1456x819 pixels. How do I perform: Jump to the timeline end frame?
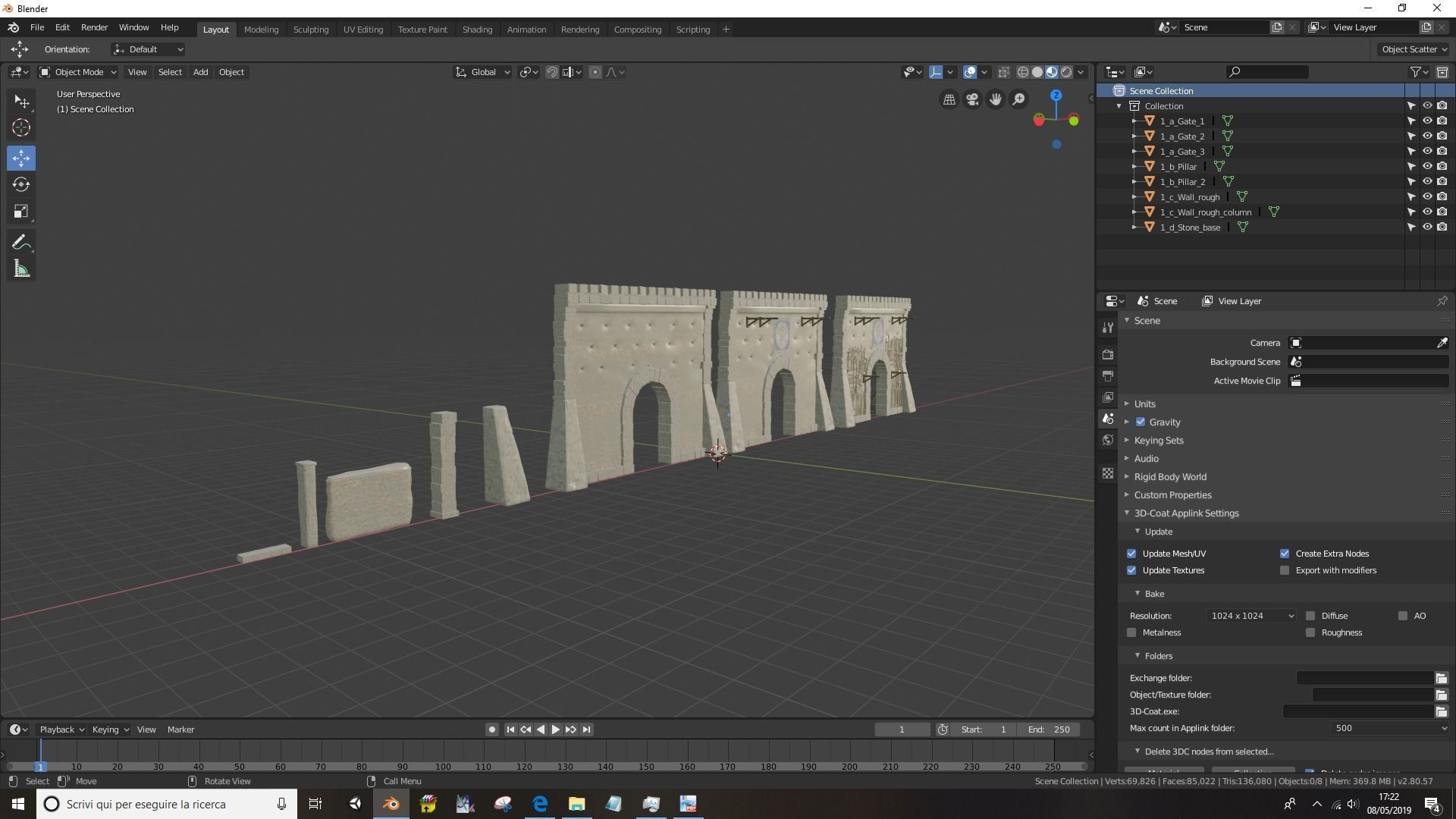[x=586, y=730]
